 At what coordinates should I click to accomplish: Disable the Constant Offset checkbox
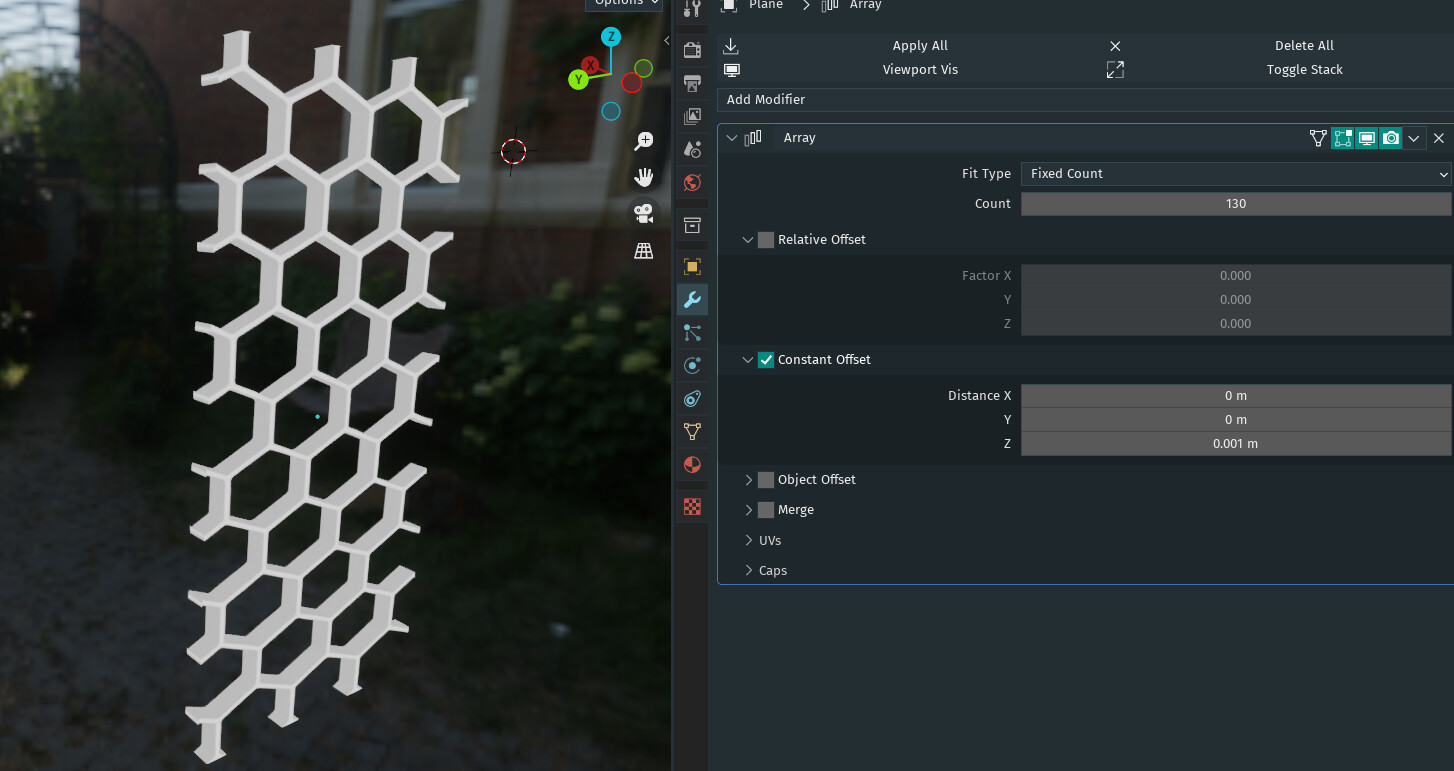click(x=766, y=360)
